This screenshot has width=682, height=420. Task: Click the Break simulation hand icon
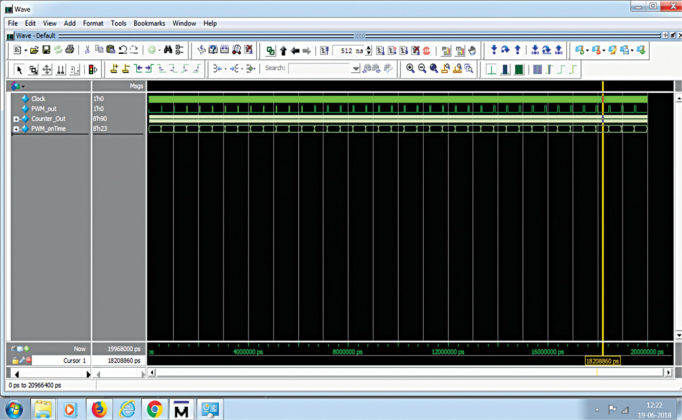(472, 50)
